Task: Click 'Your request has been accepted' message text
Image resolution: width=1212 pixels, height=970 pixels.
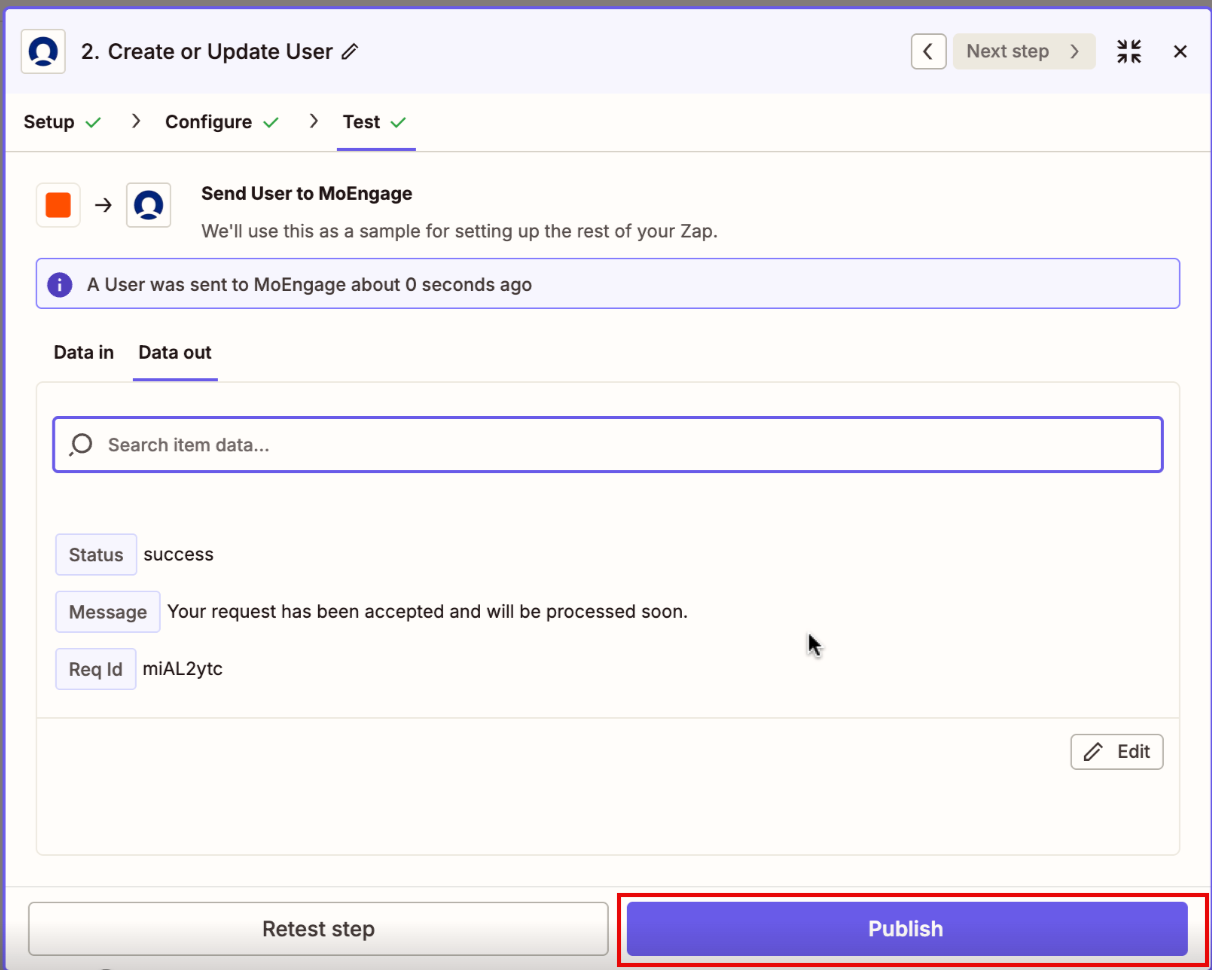Action: coord(427,611)
